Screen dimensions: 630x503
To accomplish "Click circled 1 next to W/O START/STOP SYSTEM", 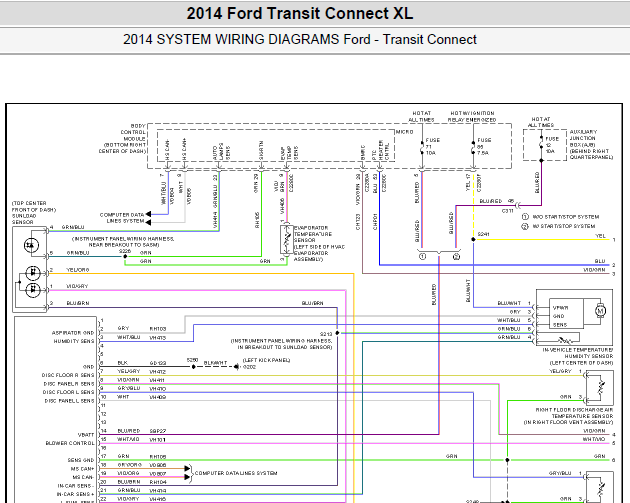I will (525, 217).
